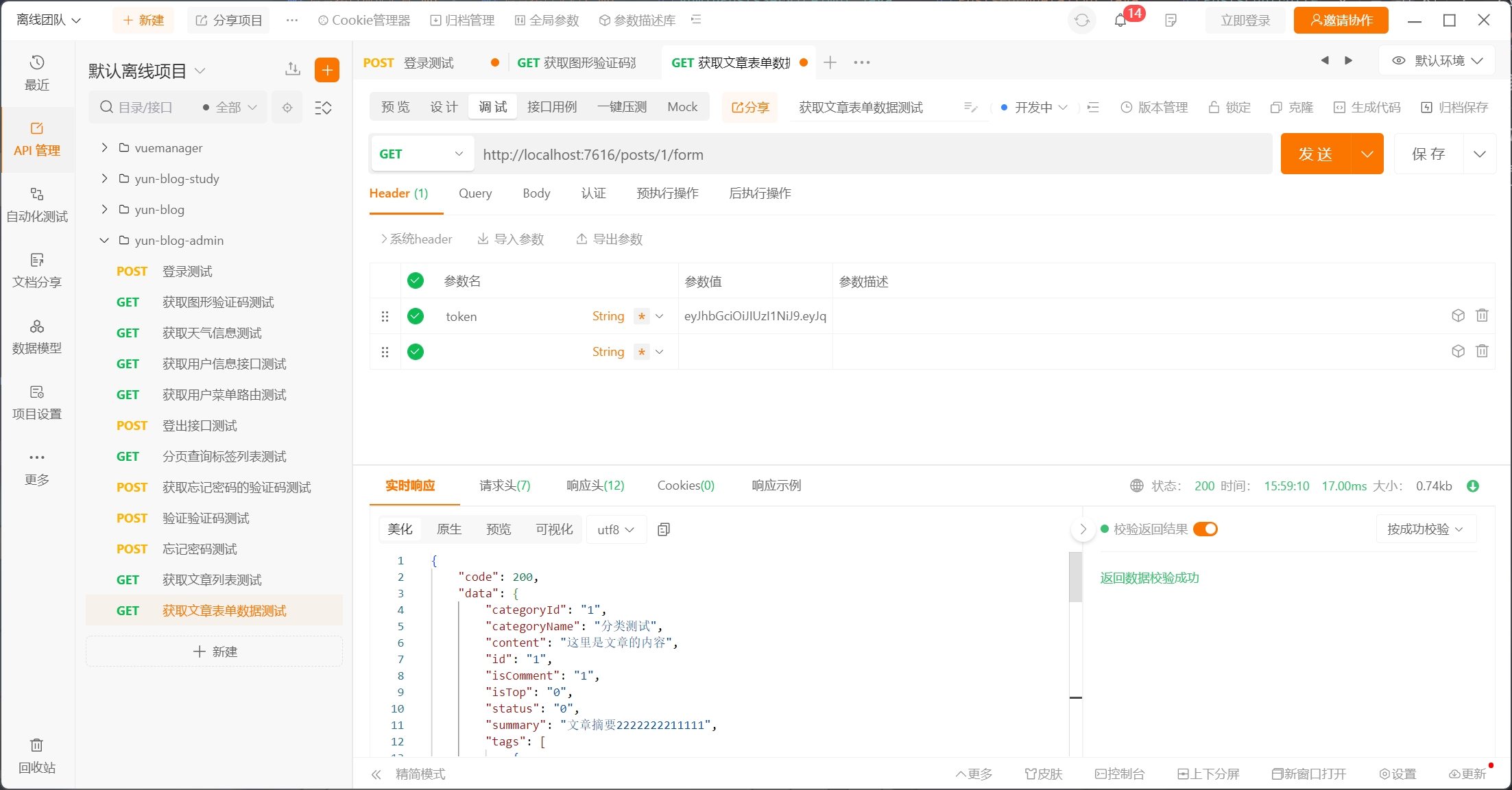
Task: Open Recycle Bin in left sidebar
Action: [x=37, y=755]
